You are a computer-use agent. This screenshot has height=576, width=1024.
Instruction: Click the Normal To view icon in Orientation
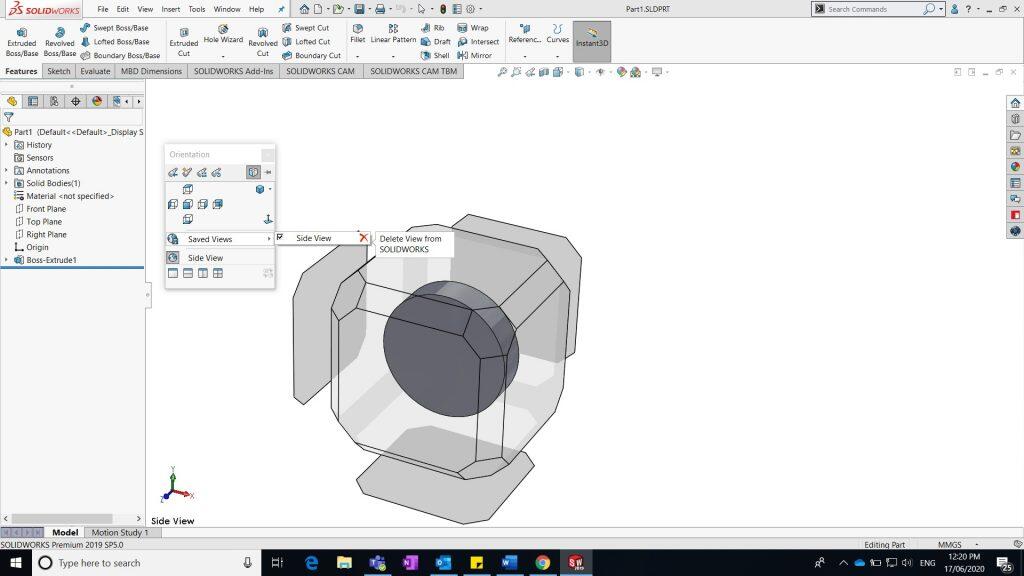[268, 219]
